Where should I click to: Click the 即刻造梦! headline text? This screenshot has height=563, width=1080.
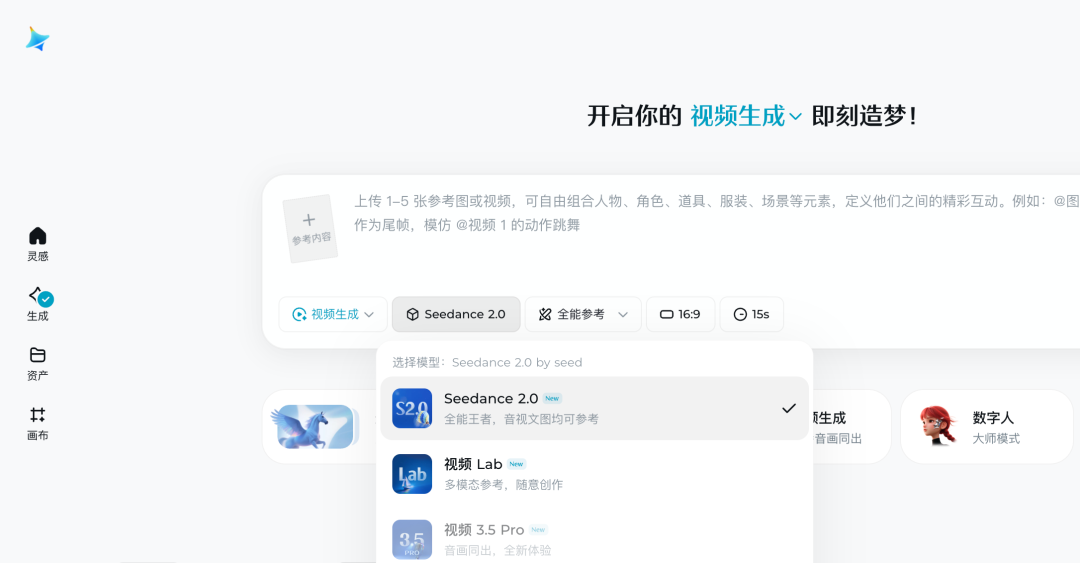864,116
